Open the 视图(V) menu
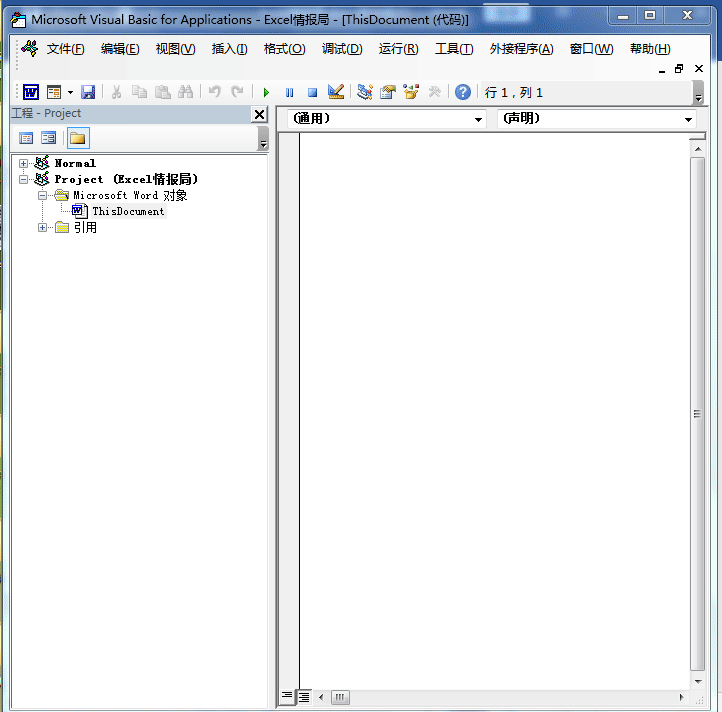The height and width of the screenshot is (712, 722). pos(175,49)
